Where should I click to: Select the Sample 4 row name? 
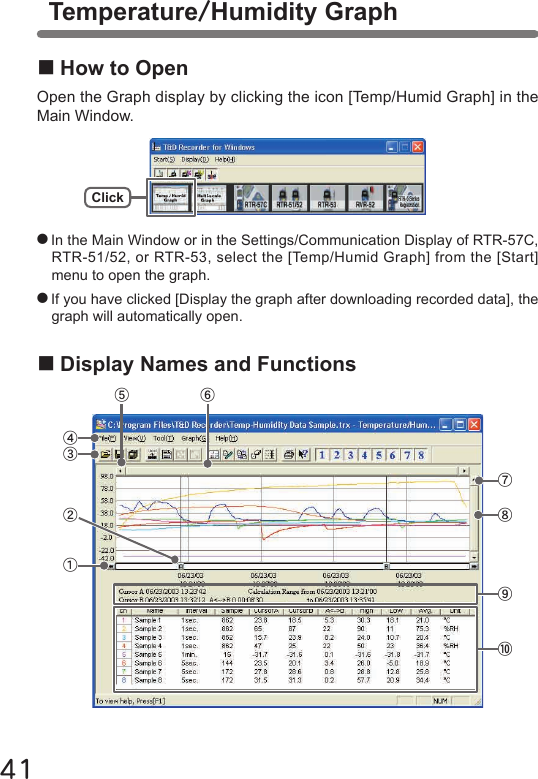click(x=148, y=646)
